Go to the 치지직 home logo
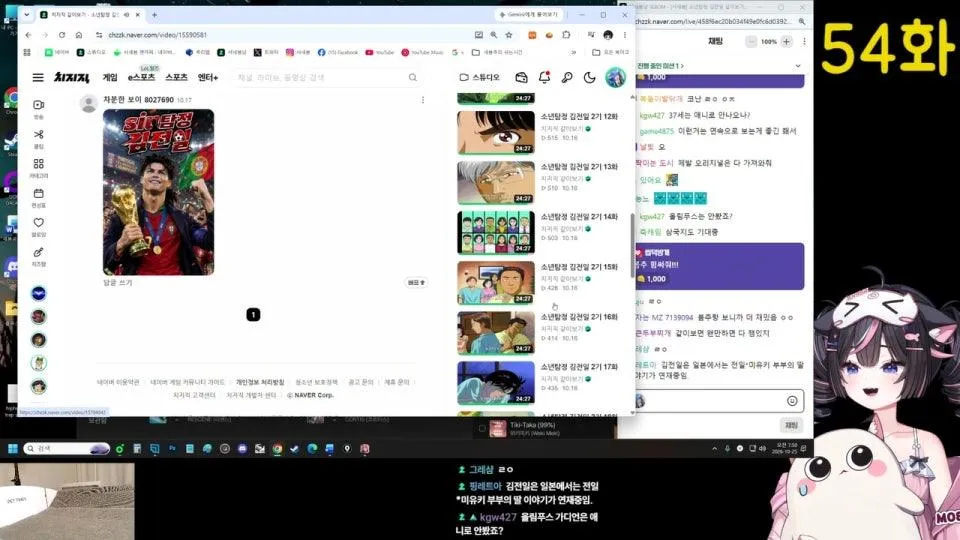 (72, 78)
